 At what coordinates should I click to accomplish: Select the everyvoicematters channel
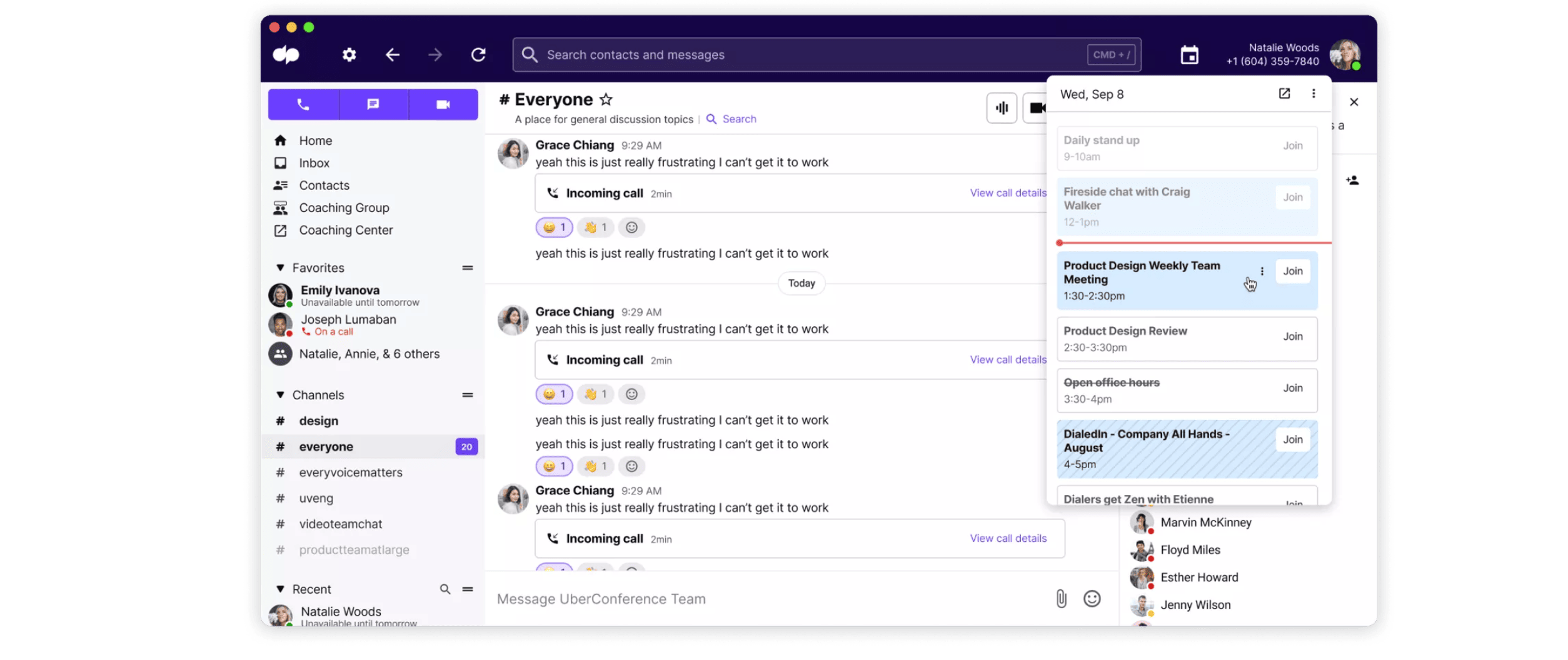tap(373, 473)
